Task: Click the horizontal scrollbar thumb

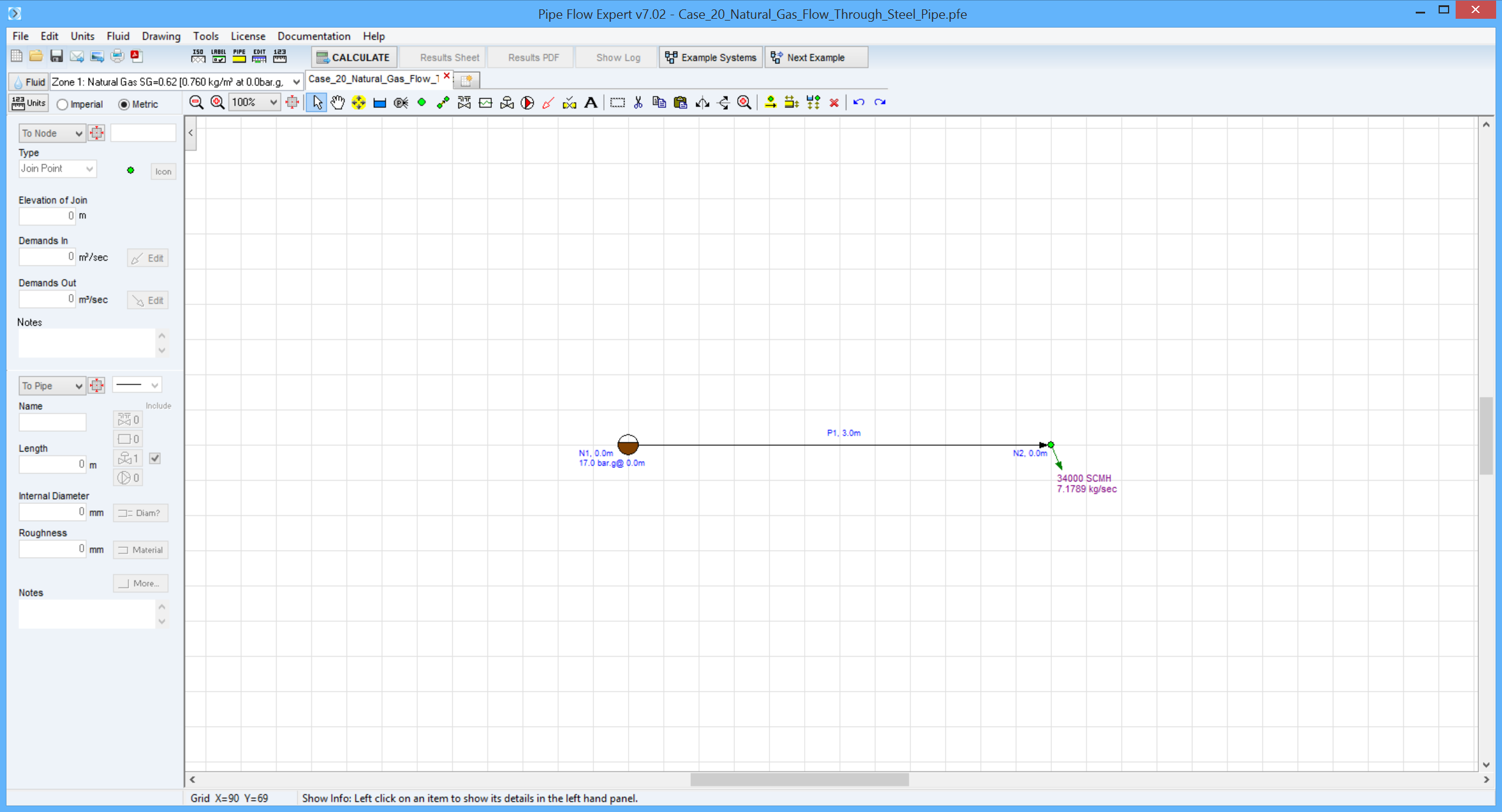Action: [x=799, y=780]
